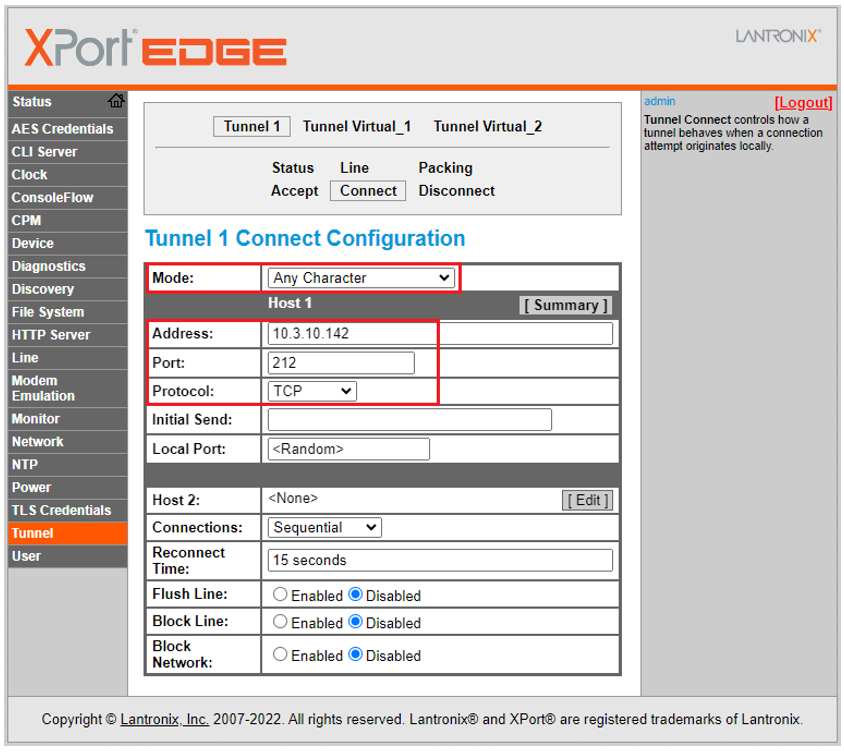Viewport: 844px width, 752px height.
Task: Click the Edit button for Host 2
Action: [x=587, y=501]
